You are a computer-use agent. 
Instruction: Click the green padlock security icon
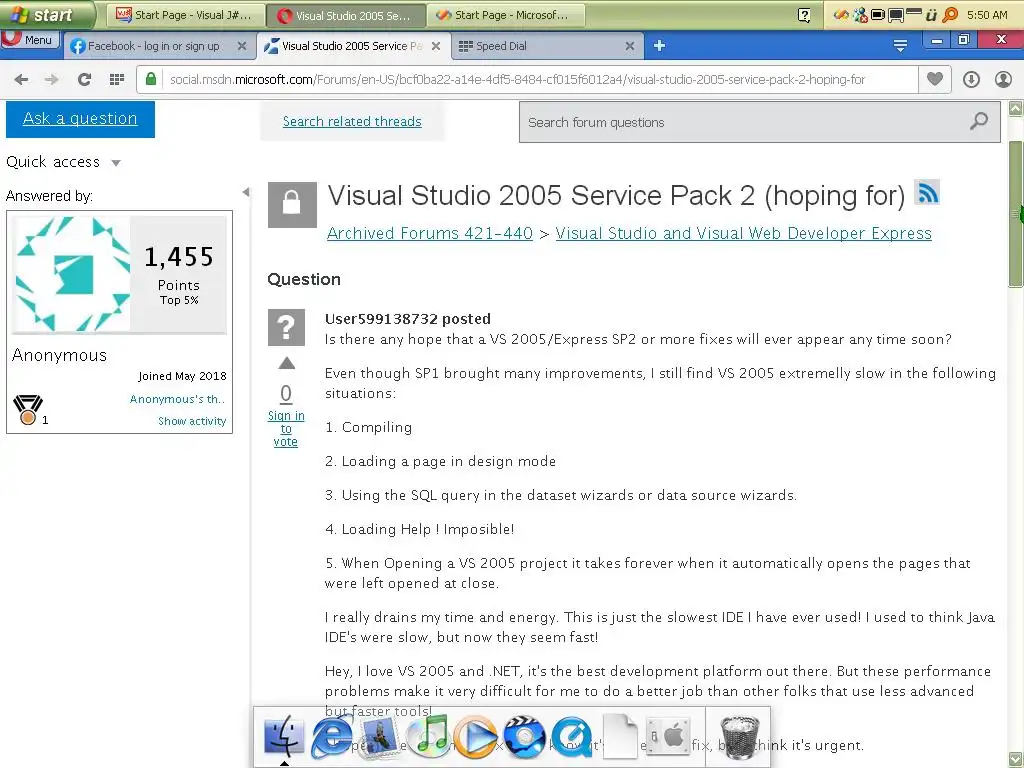151,79
